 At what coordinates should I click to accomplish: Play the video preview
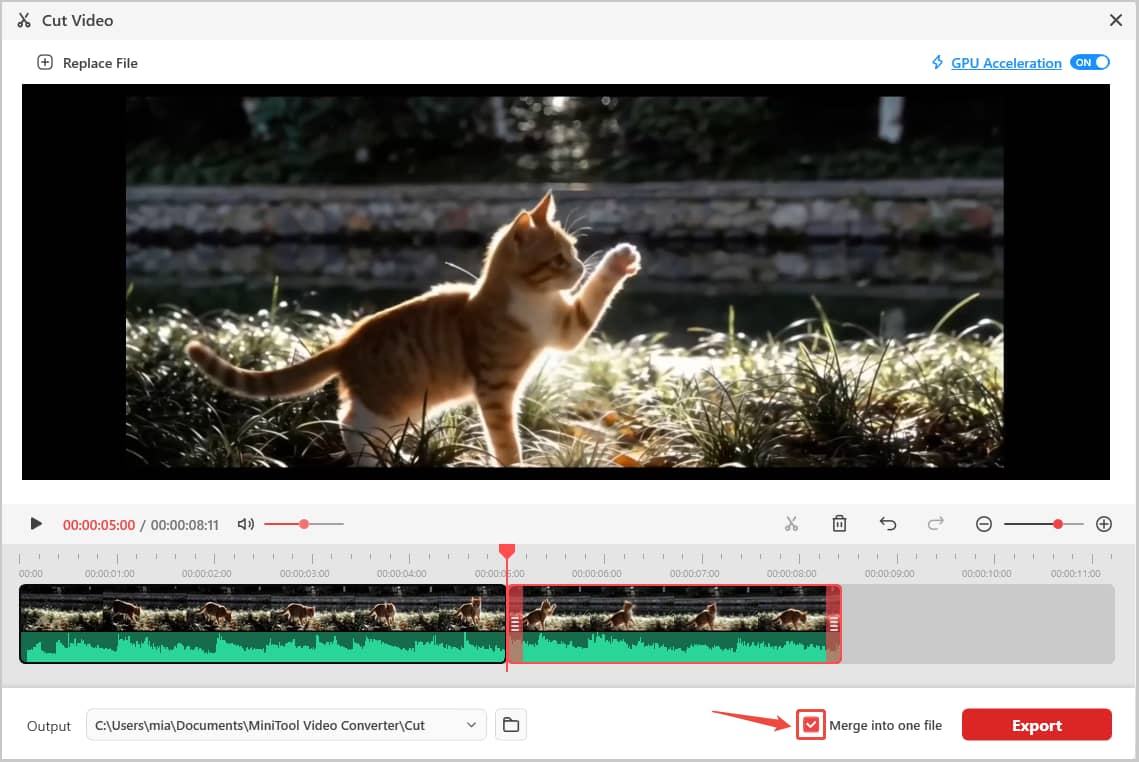click(x=36, y=524)
